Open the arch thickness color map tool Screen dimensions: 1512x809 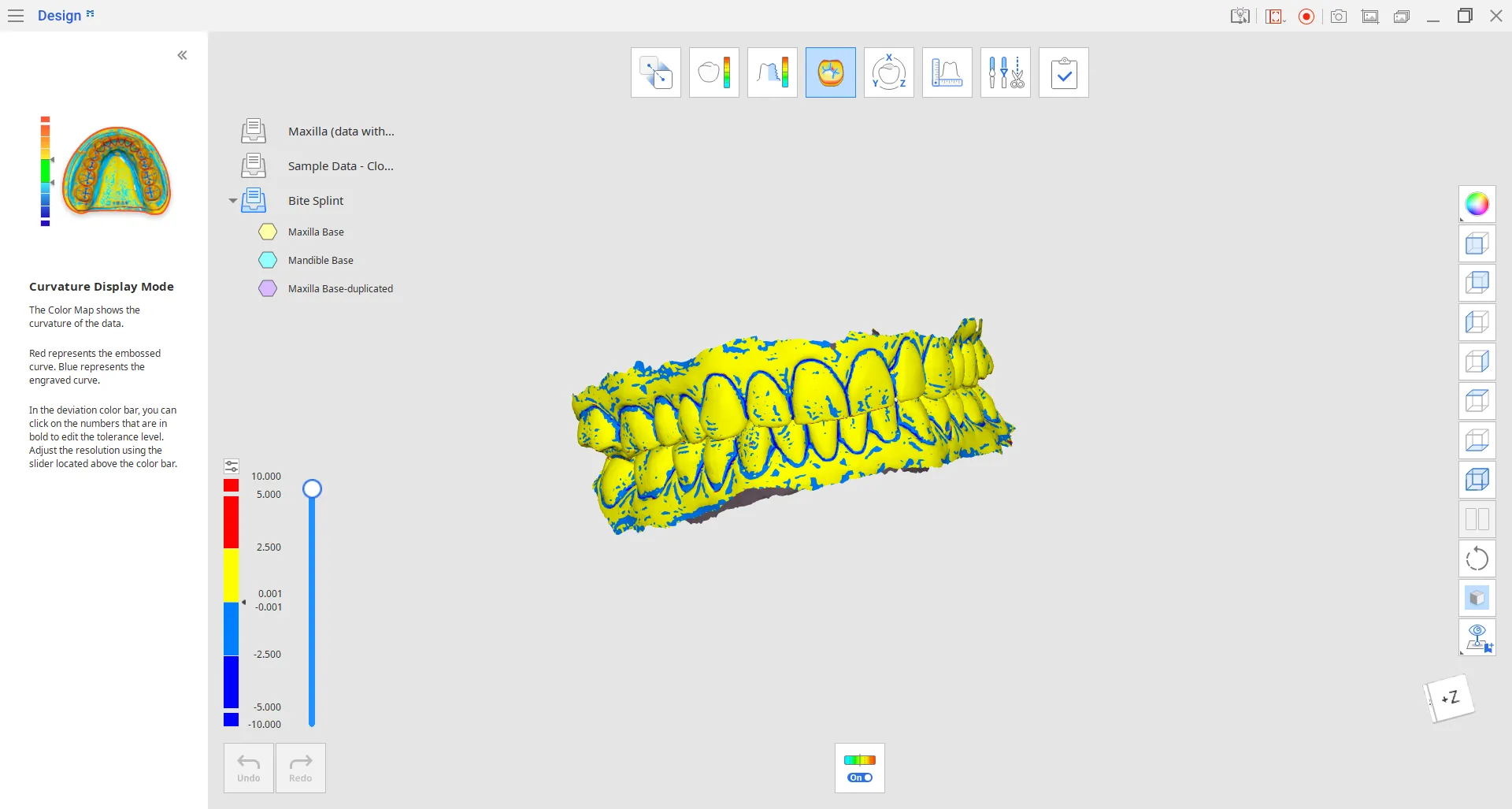773,72
